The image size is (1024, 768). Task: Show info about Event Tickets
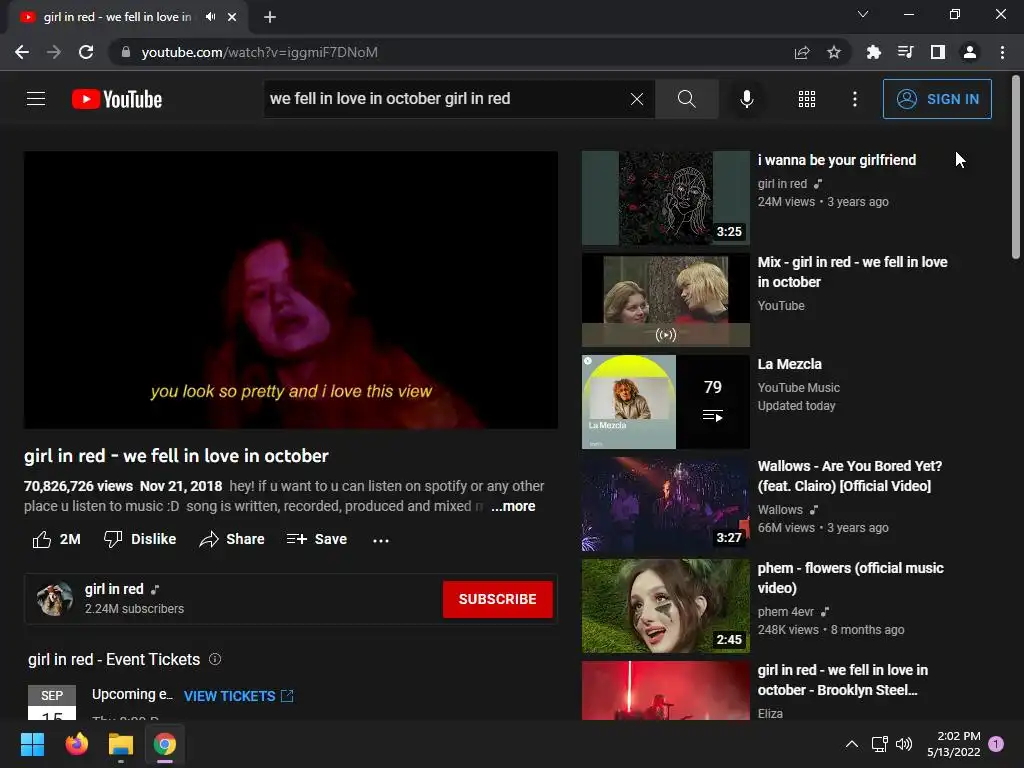point(215,660)
